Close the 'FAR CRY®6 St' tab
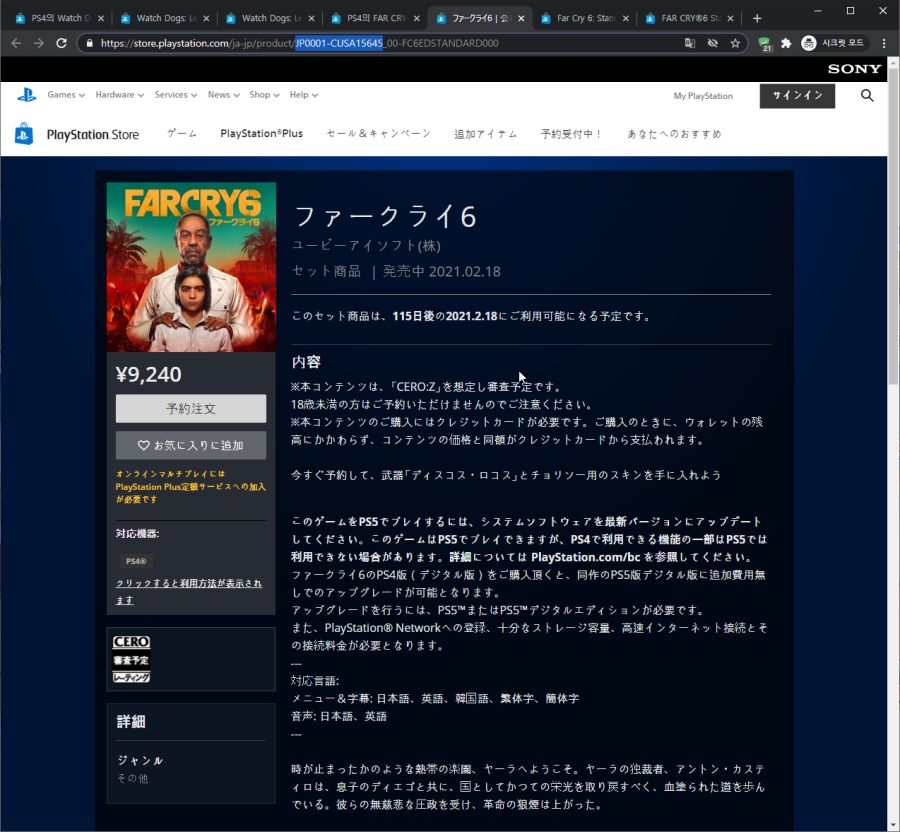Viewport: 900px width, 832px height. click(730, 18)
